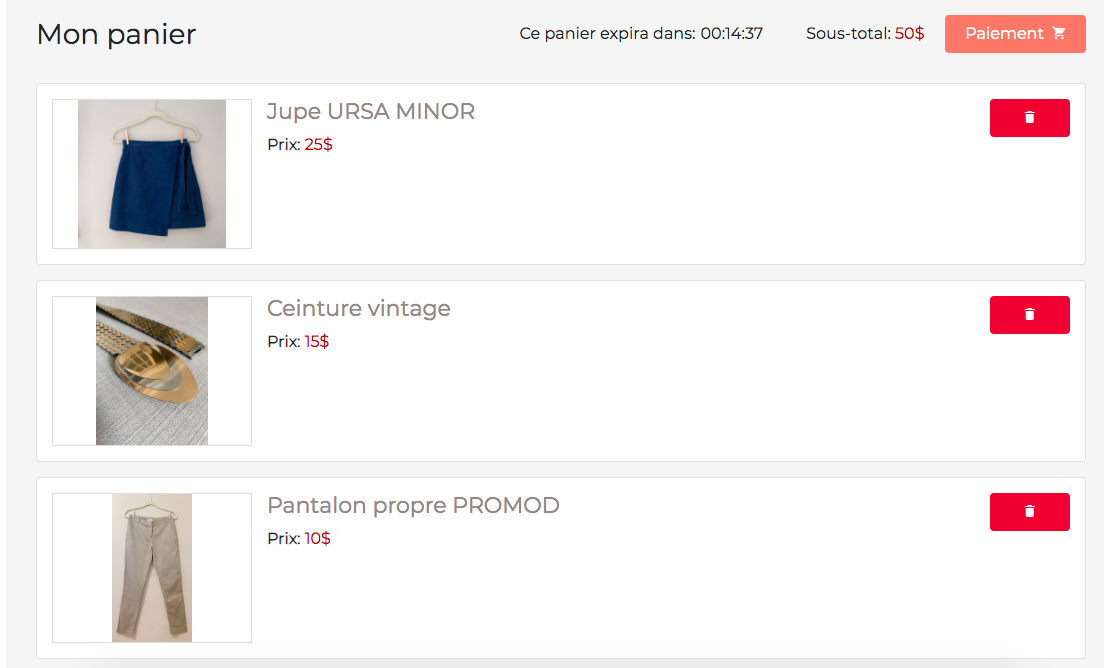This screenshot has width=1104, height=668.
Task: Click the 15$ price of the belt
Action: coord(317,341)
